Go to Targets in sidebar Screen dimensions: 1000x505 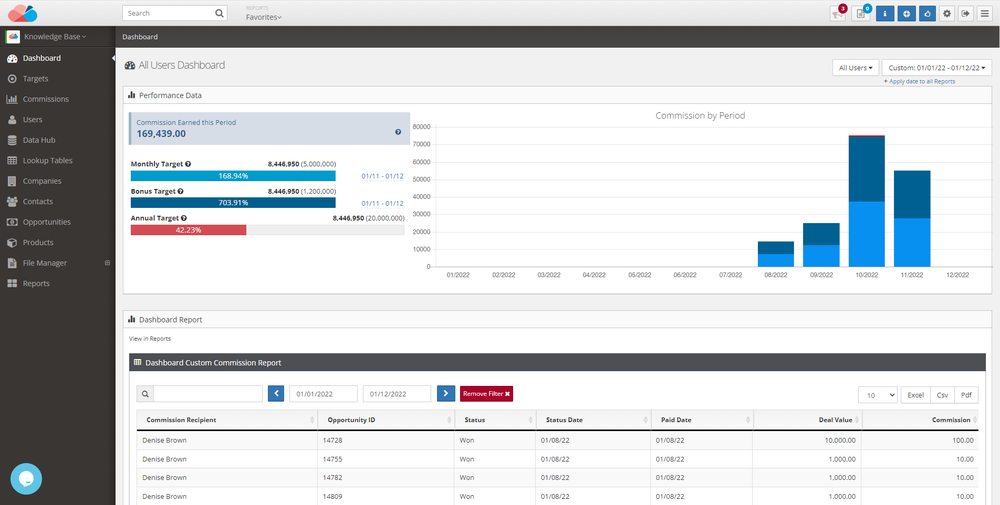(x=36, y=78)
